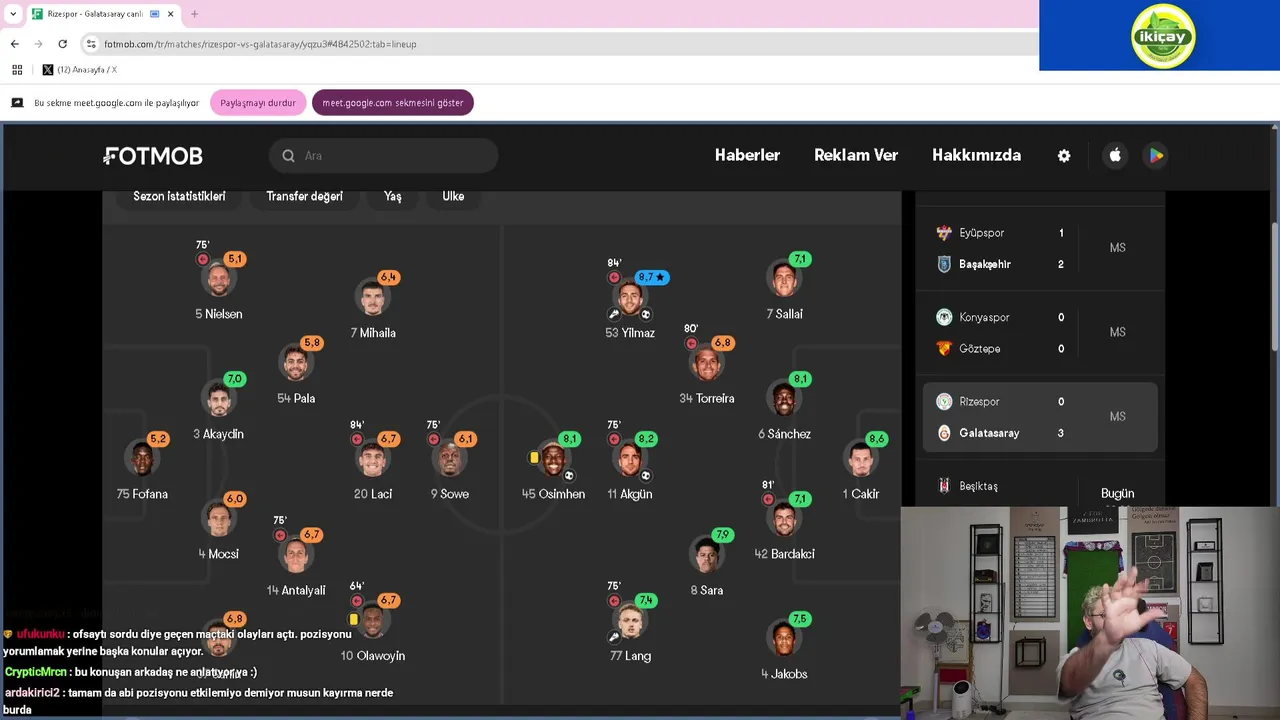Screen dimensions: 1280x720
Task: Open player Torreira's photo
Action: [707, 363]
